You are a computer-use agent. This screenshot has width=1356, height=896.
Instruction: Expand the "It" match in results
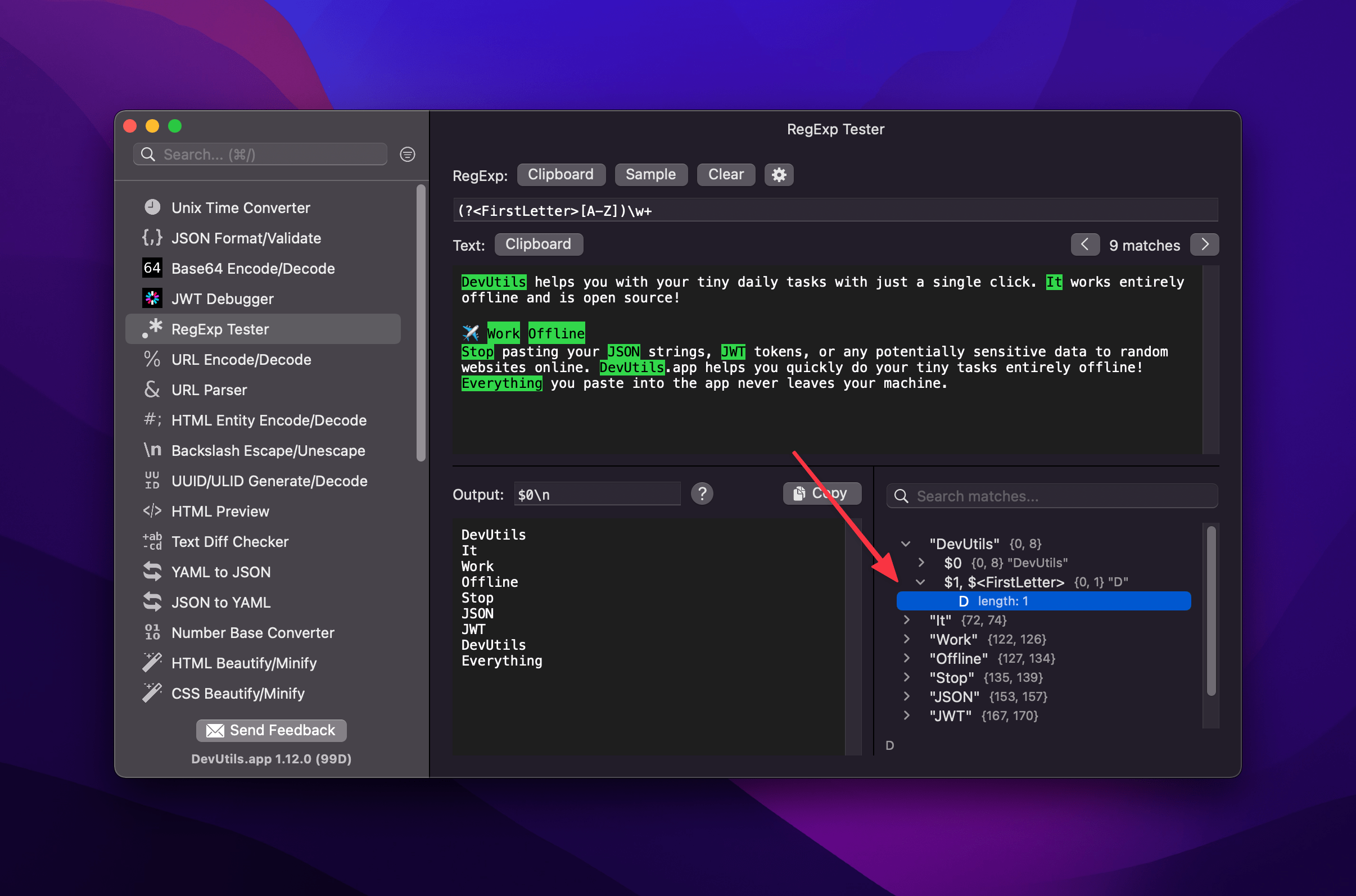click(x=907, y=620)
